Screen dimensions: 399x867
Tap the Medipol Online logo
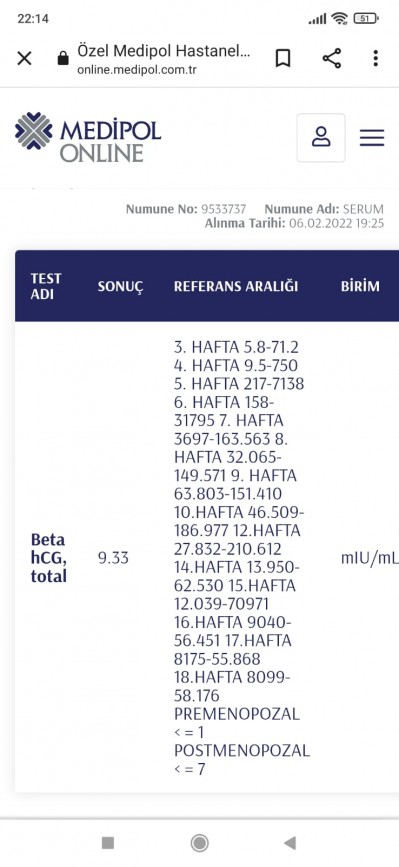[x=88, y=137]
